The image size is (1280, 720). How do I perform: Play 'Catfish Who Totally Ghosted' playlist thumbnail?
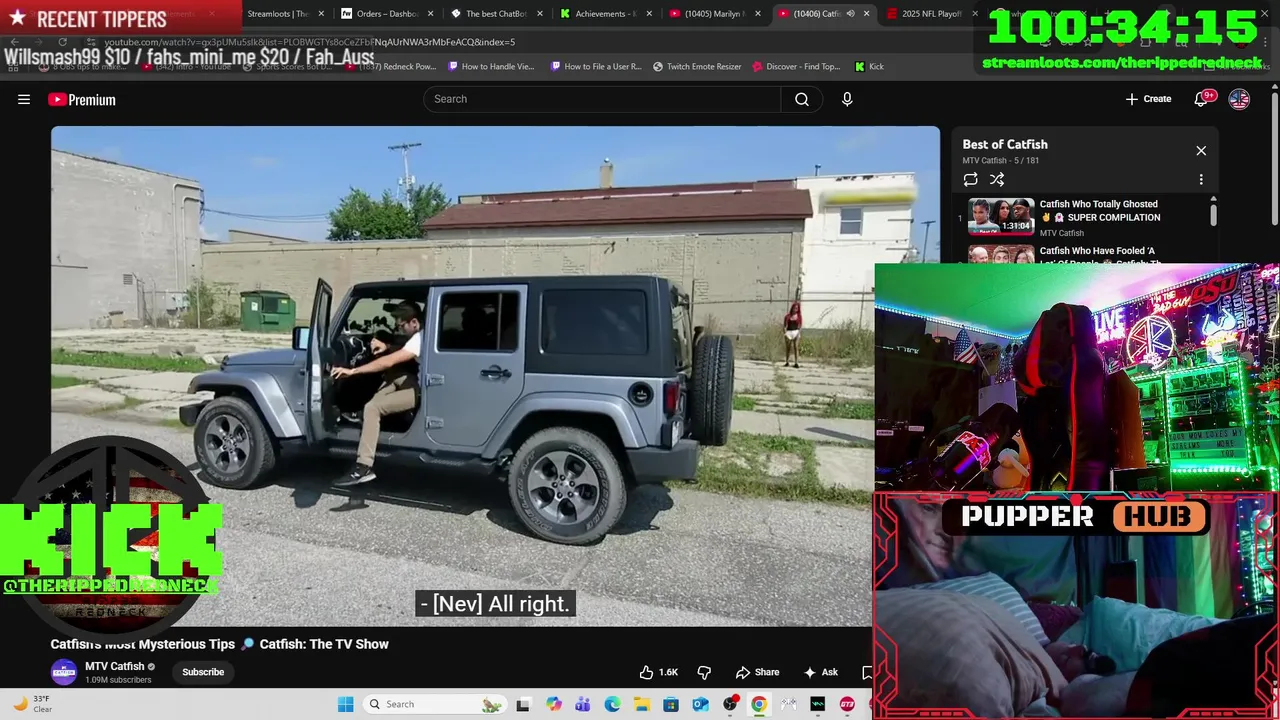(x=1001, y=216)
